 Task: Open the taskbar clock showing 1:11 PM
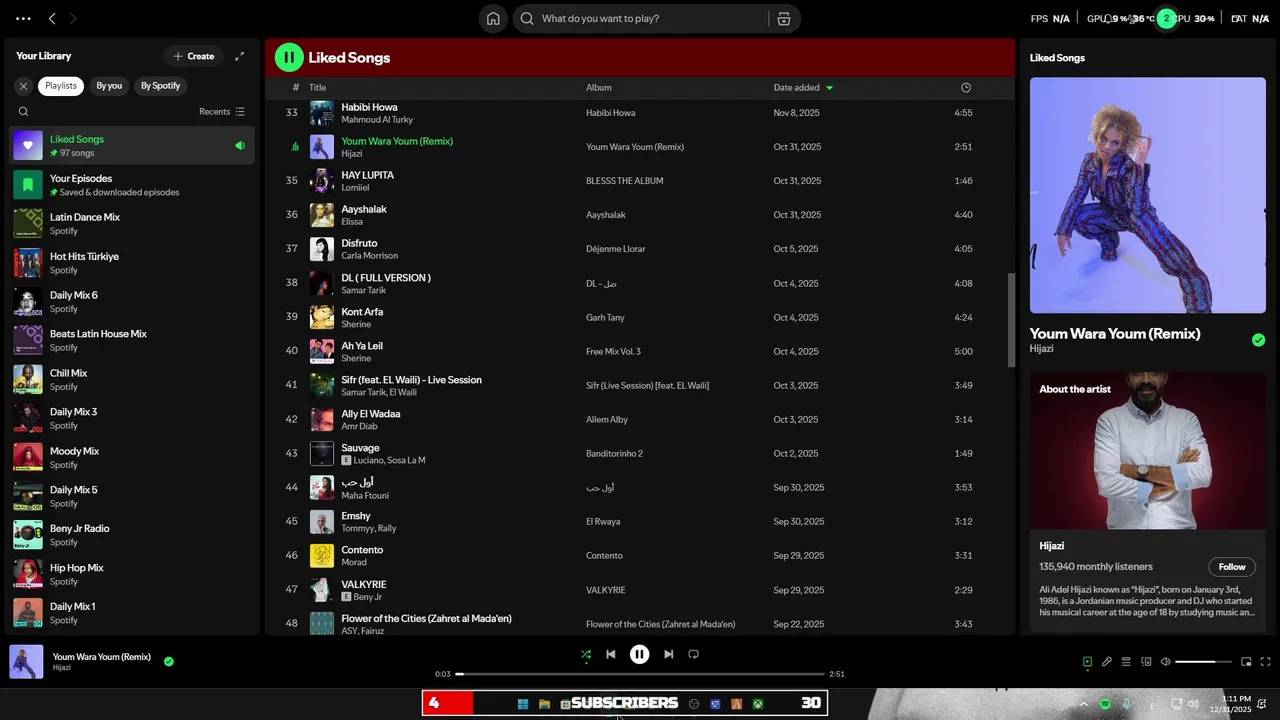click(x=1230, y=703)
